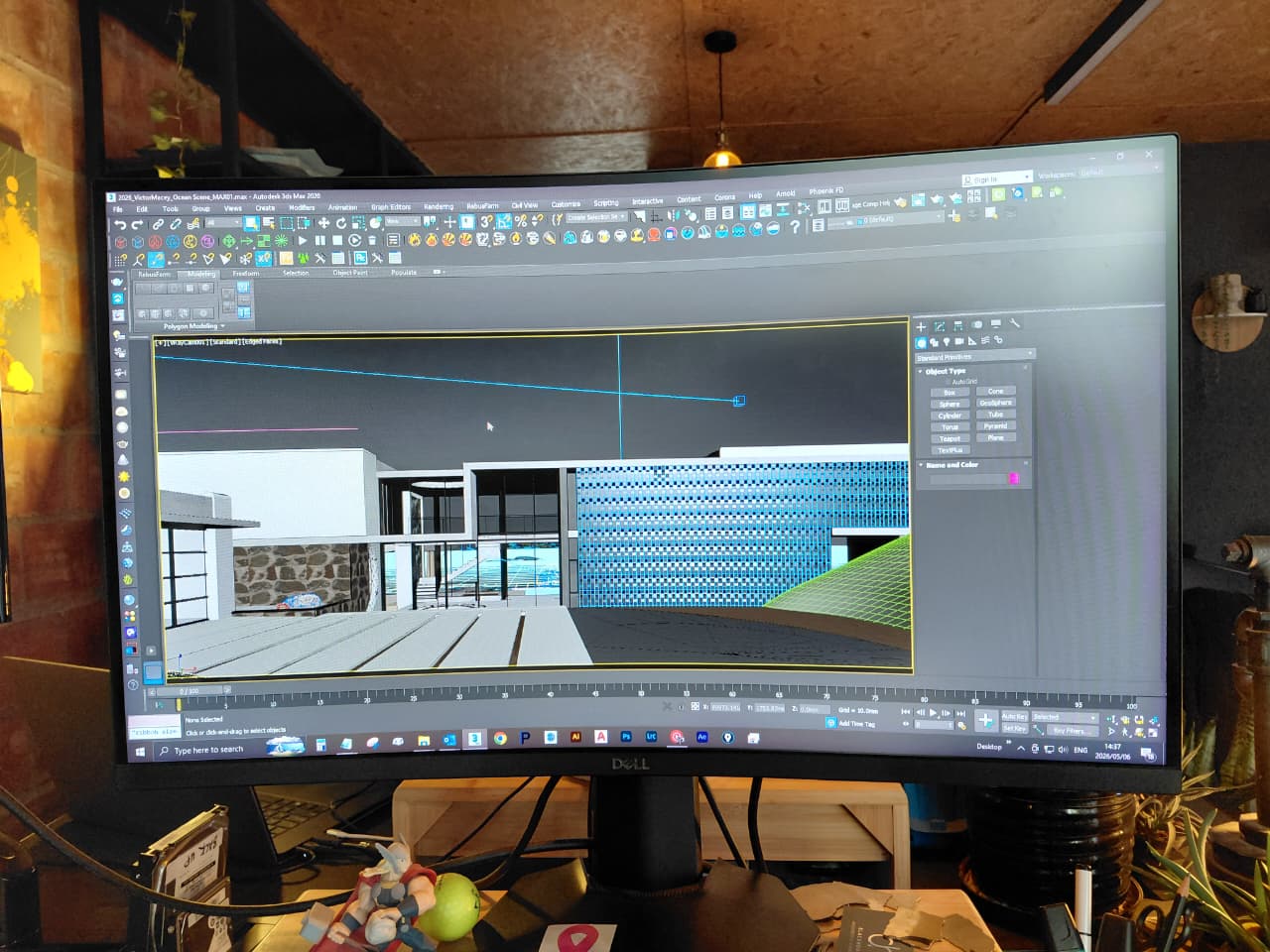Open the Graph Editors menu
Image resolution: width=1270 pixels, height=952 pixels.
[x=391, y=207]
